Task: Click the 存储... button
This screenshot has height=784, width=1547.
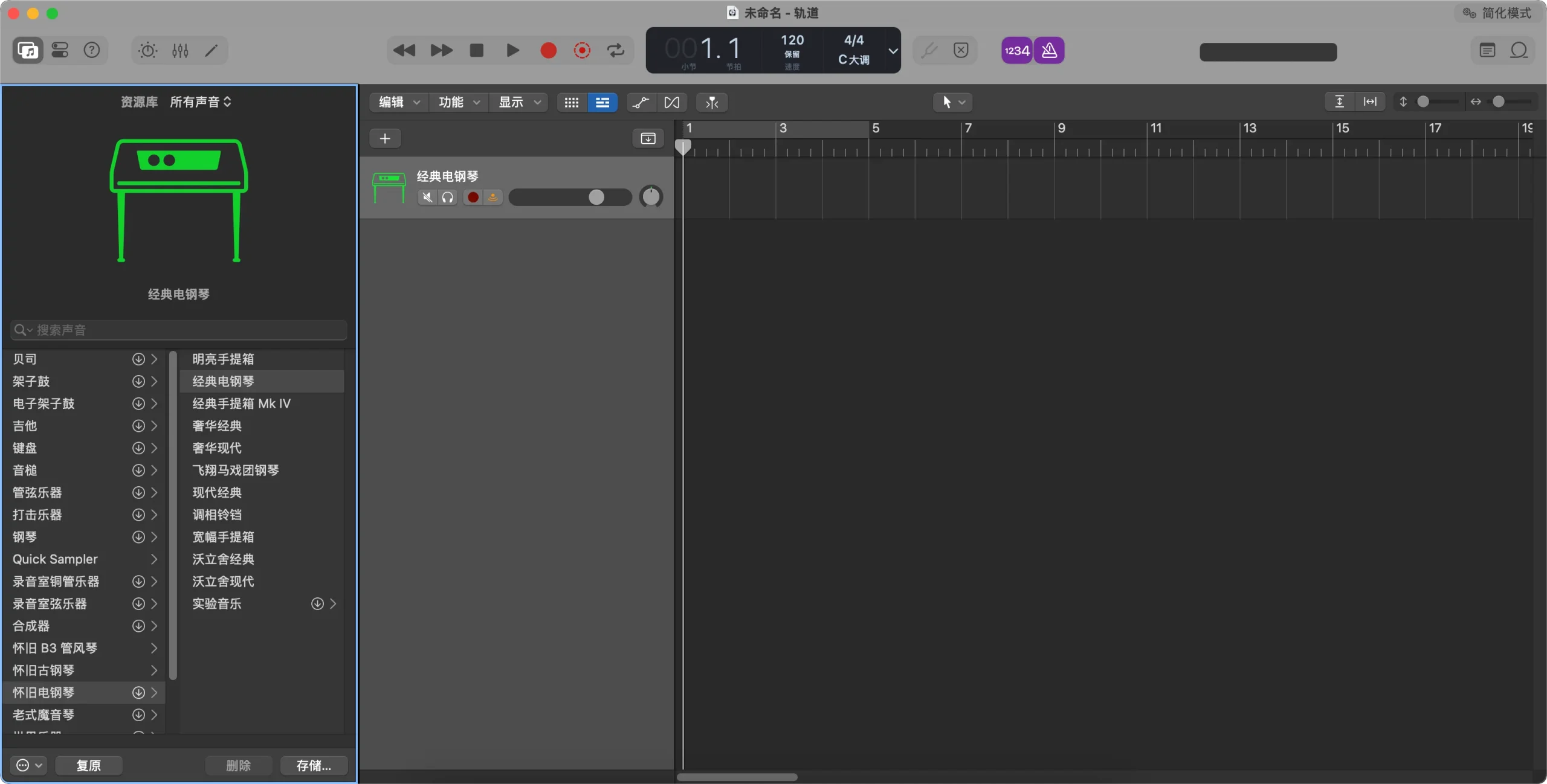Action: coord(314,765)
